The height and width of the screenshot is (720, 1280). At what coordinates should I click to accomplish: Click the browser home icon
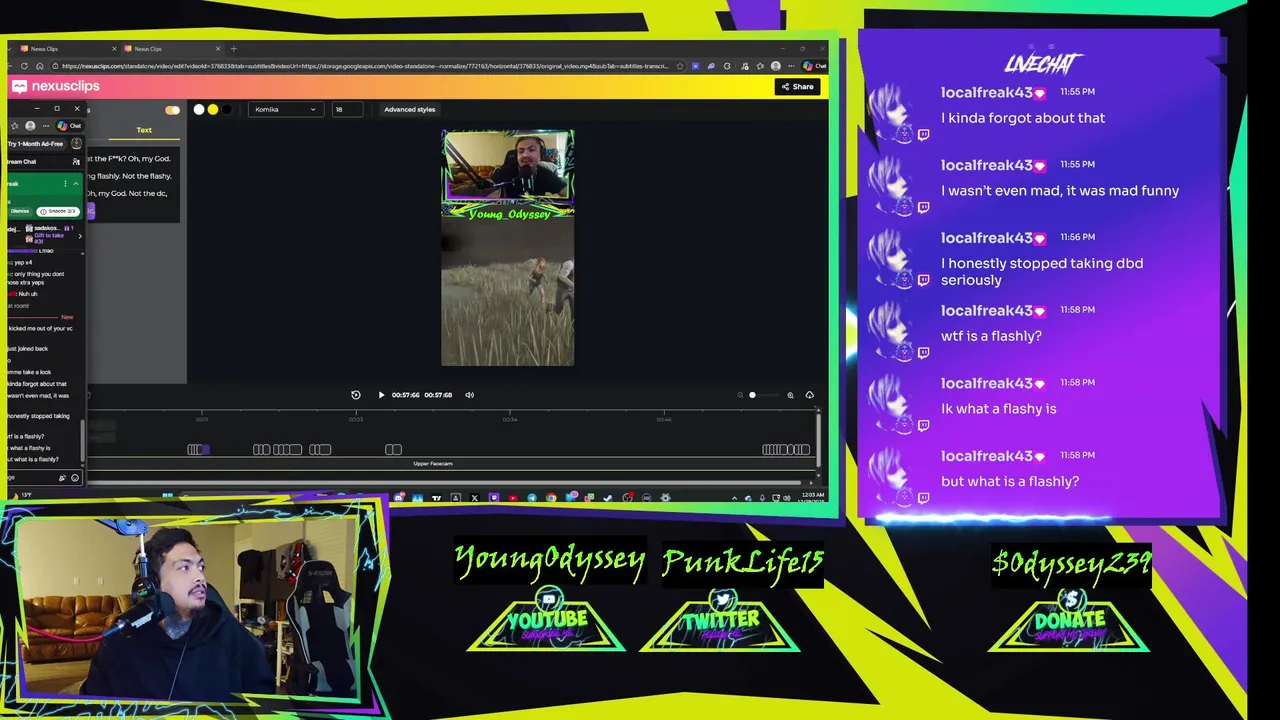click(40, 66)
